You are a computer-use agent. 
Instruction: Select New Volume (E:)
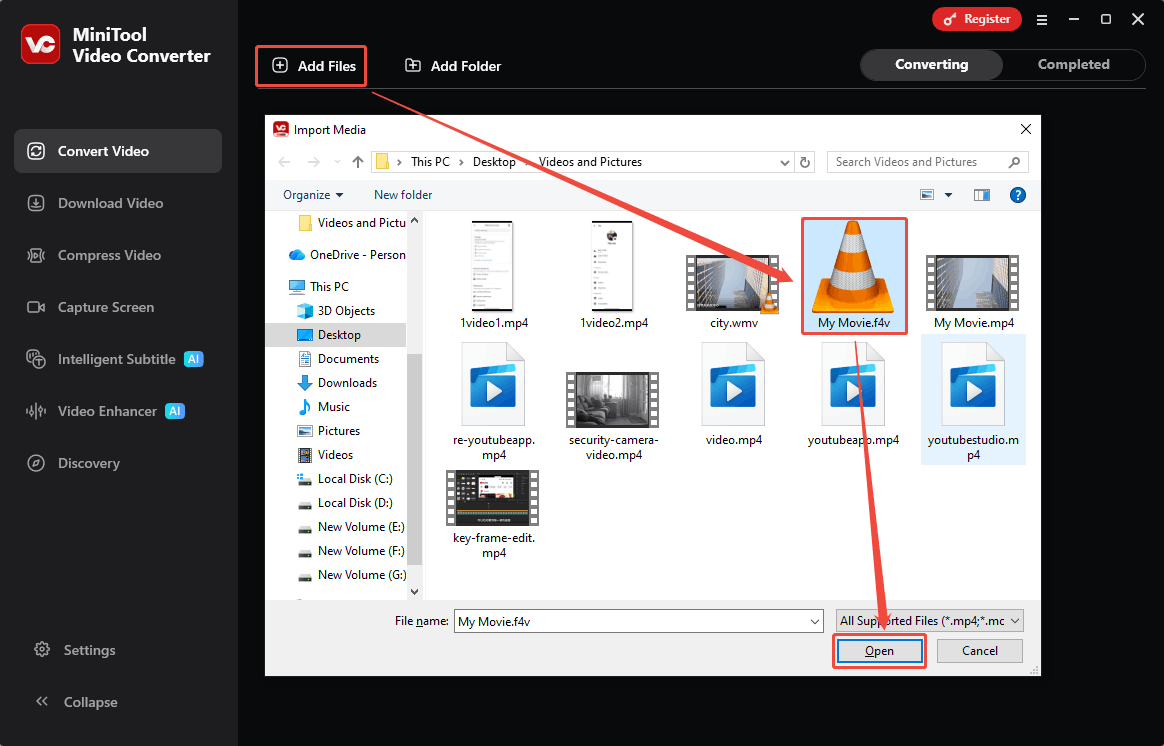[x=351, y=527]
